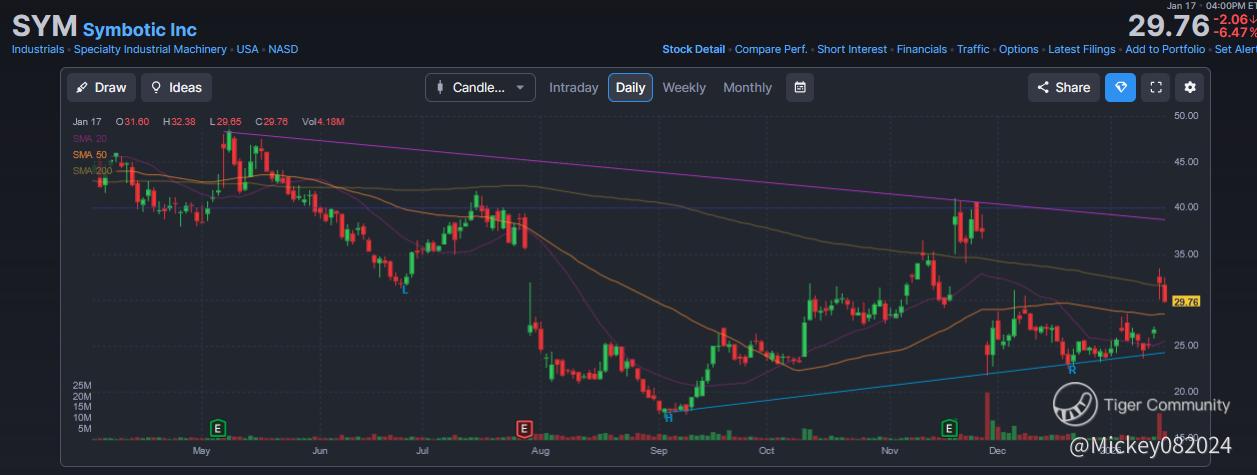Click the Oct label on time axis
1257x475 pixels.
768,451
